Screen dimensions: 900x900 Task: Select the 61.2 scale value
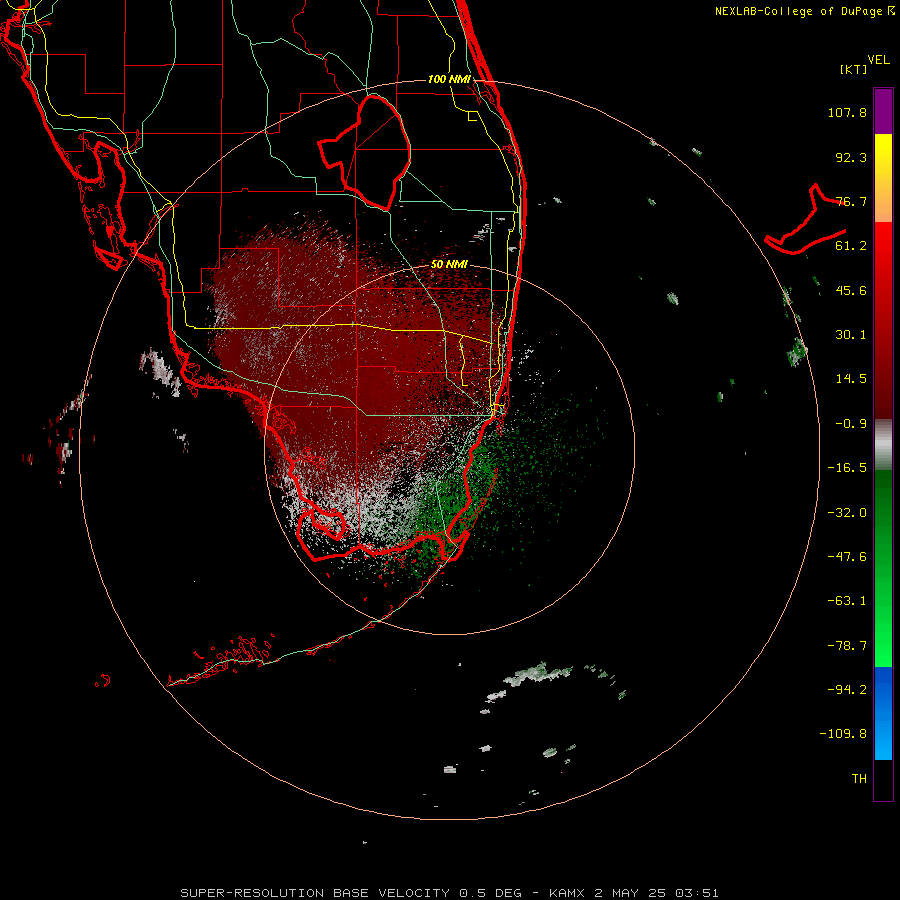851,246
